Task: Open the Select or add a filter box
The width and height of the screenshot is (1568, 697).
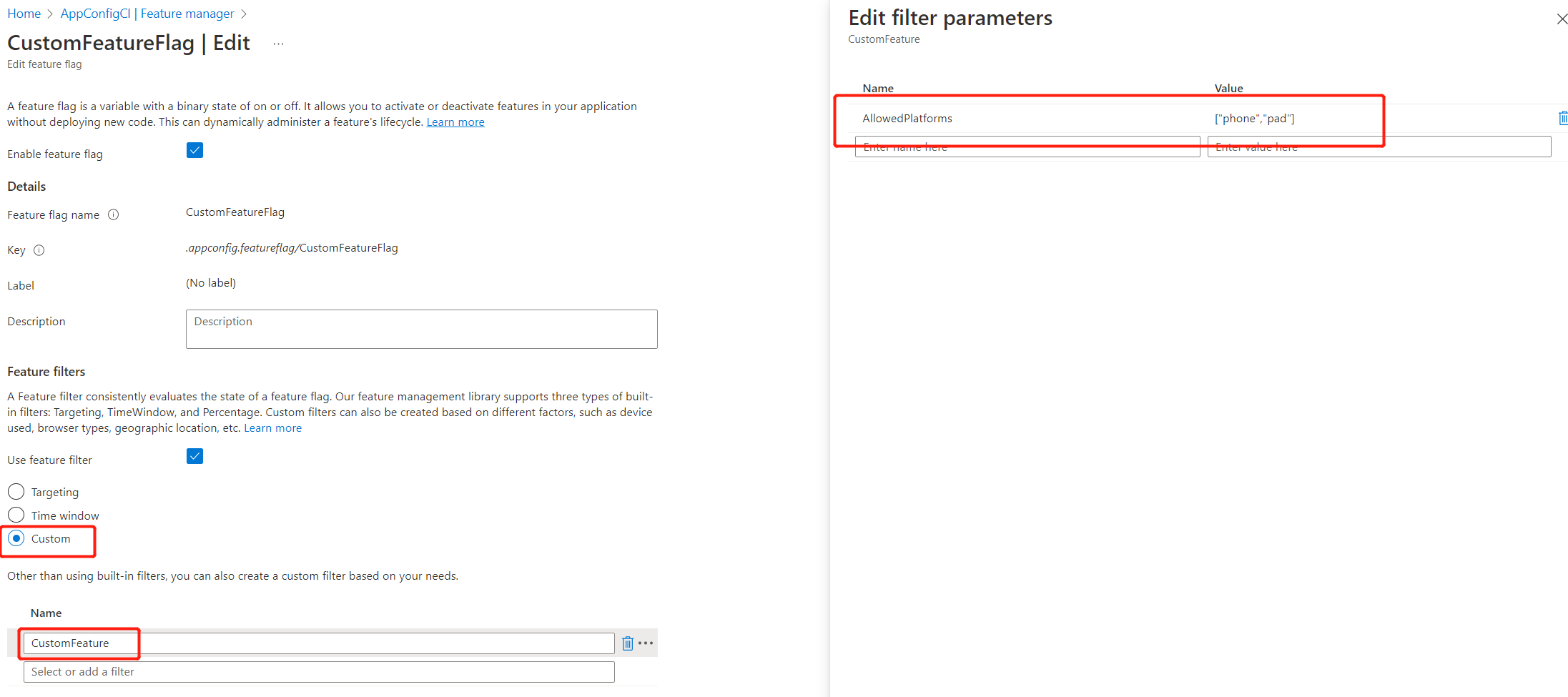Action: click(x=318, y=672)
